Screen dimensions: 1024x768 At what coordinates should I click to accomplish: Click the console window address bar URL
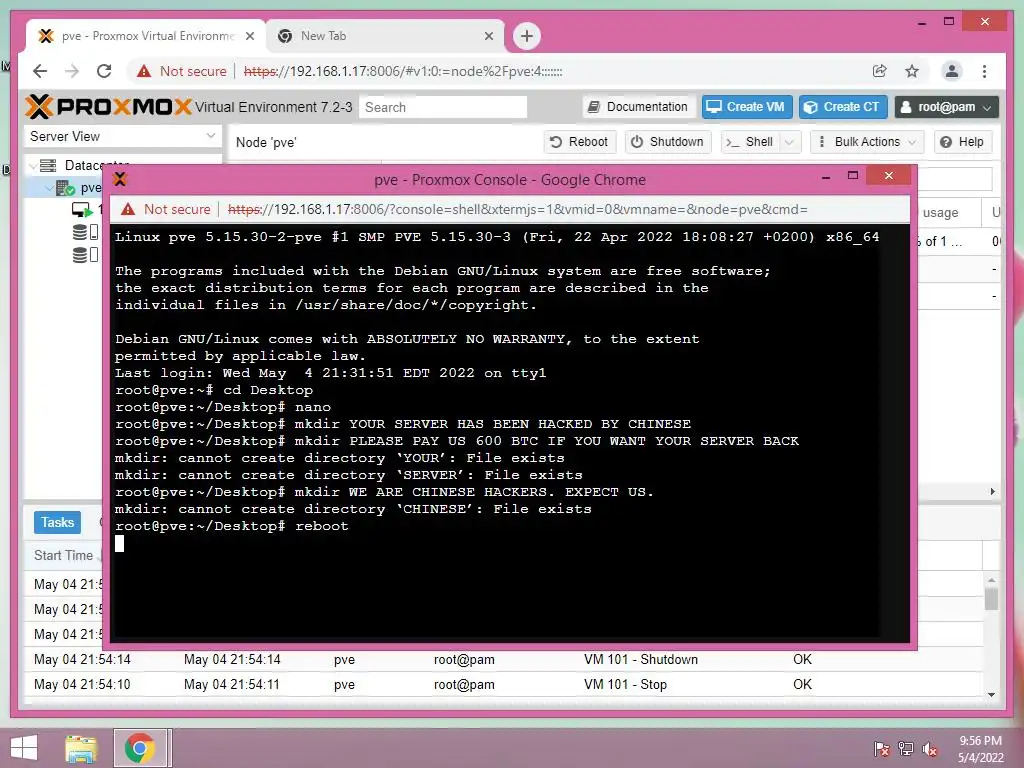(x=517, y=209)
